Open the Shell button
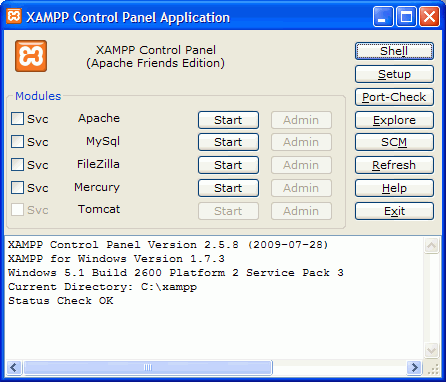Screen dimensions: 446x382 [394, 51]
